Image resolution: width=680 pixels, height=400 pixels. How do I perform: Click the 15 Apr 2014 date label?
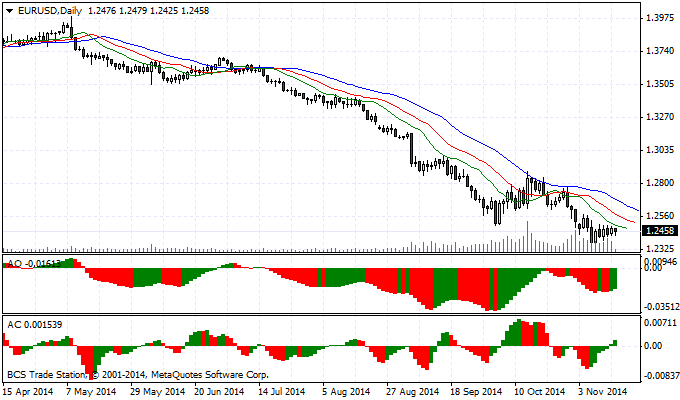point(28,391)
